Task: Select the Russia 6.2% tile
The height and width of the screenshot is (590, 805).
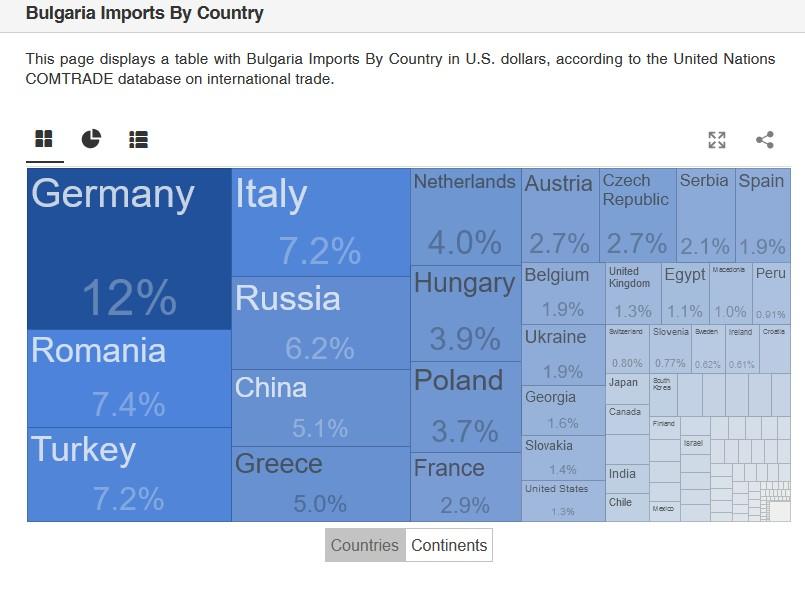Action: tap(321, 323)
